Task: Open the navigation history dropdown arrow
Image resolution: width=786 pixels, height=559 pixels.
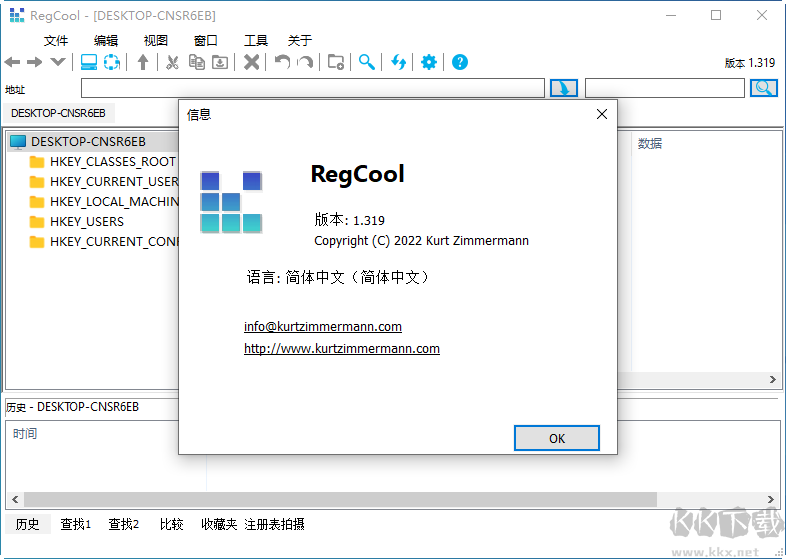Action: [58, 62]
